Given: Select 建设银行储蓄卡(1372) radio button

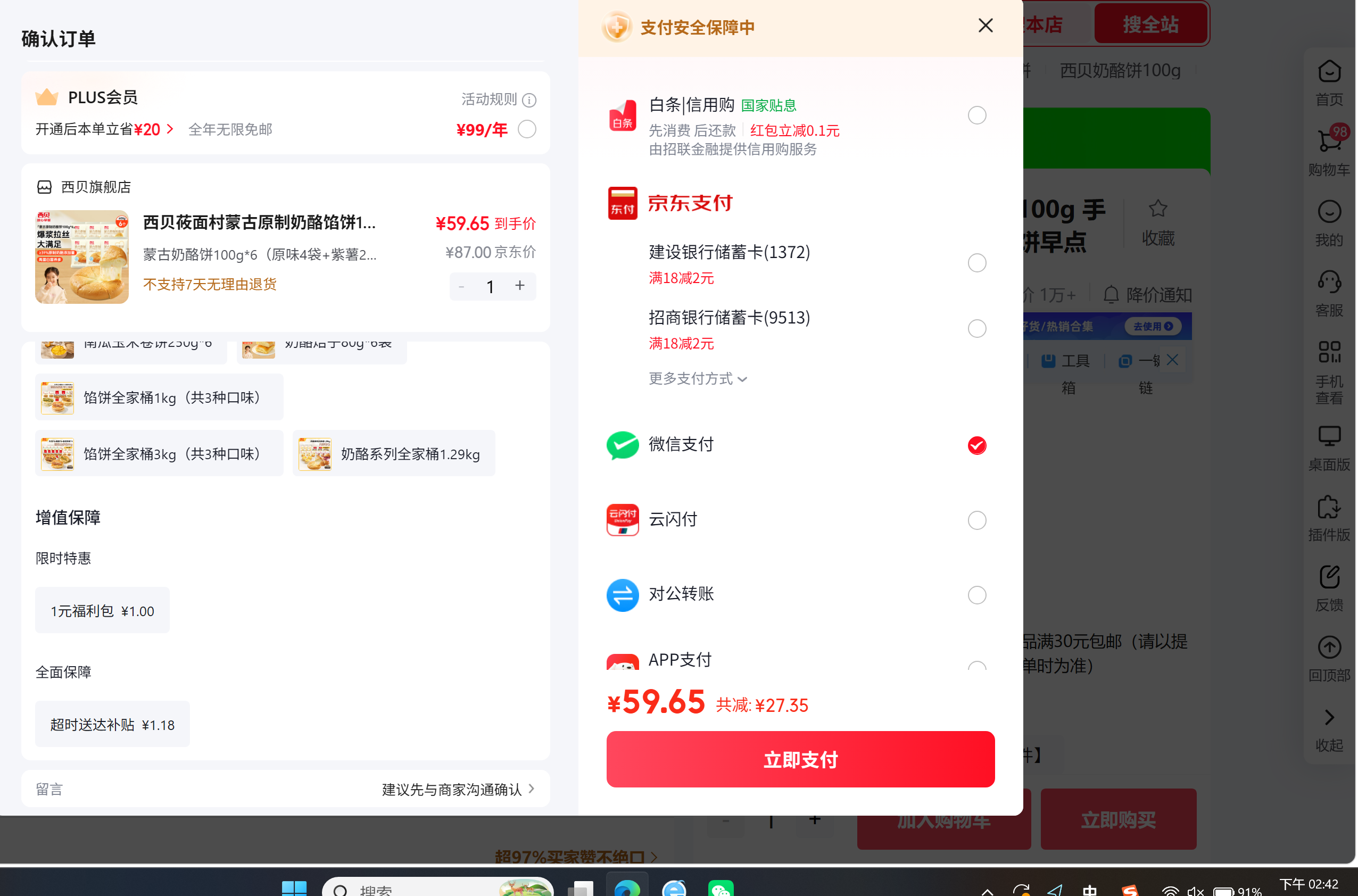Looking at the screenshot, I should tap(977, 263).
